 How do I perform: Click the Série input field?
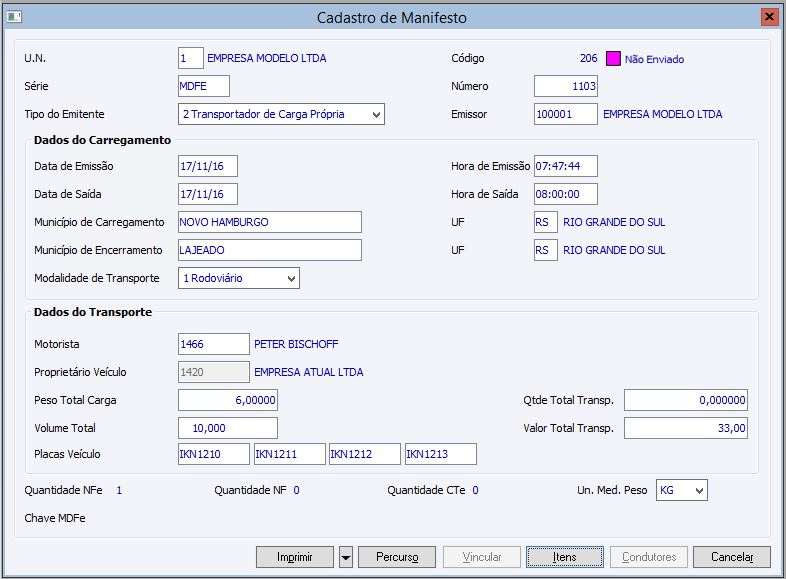click(x=204, y=86)
